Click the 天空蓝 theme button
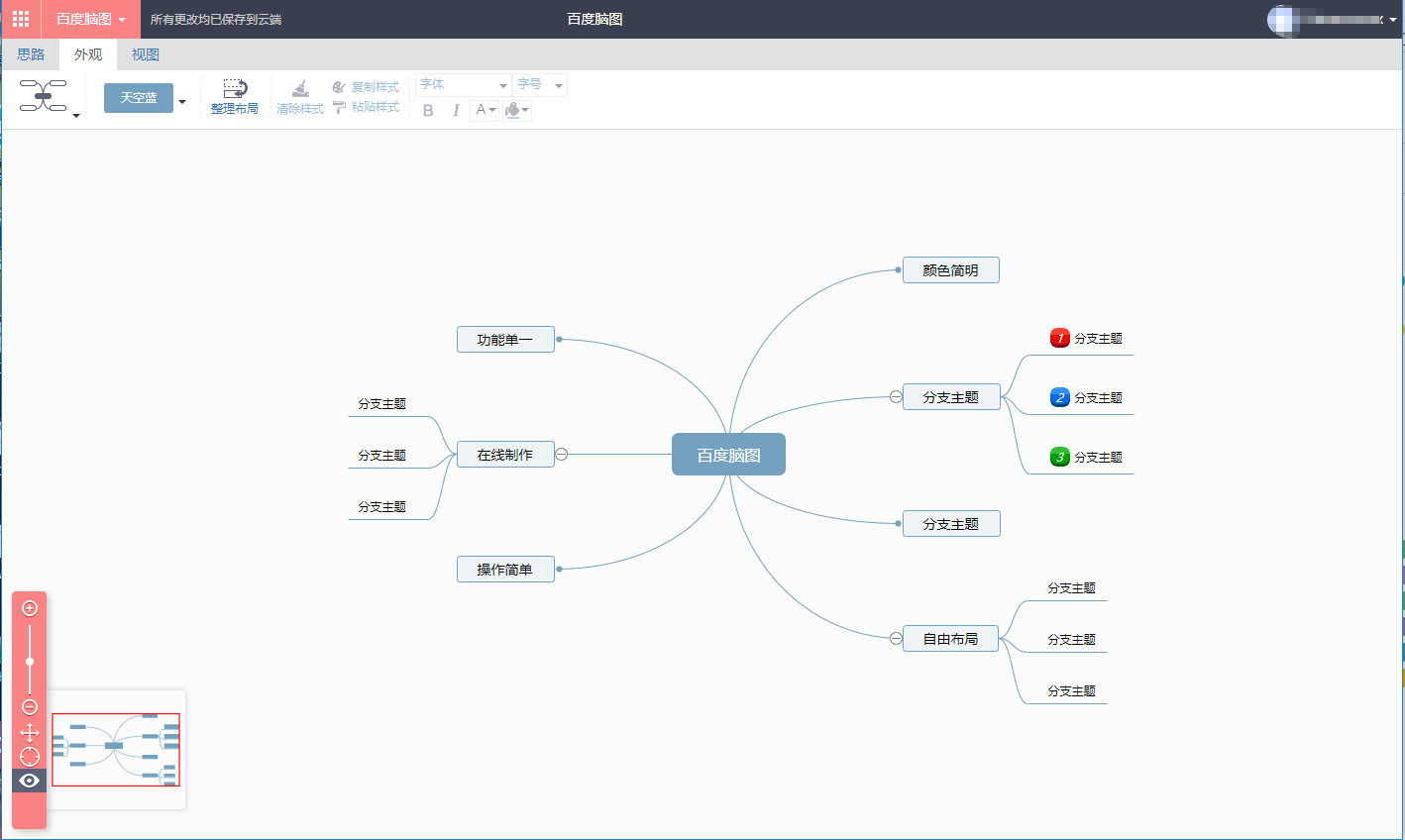The height and width of the screenshot is (840, 1405). coord(139,98)
